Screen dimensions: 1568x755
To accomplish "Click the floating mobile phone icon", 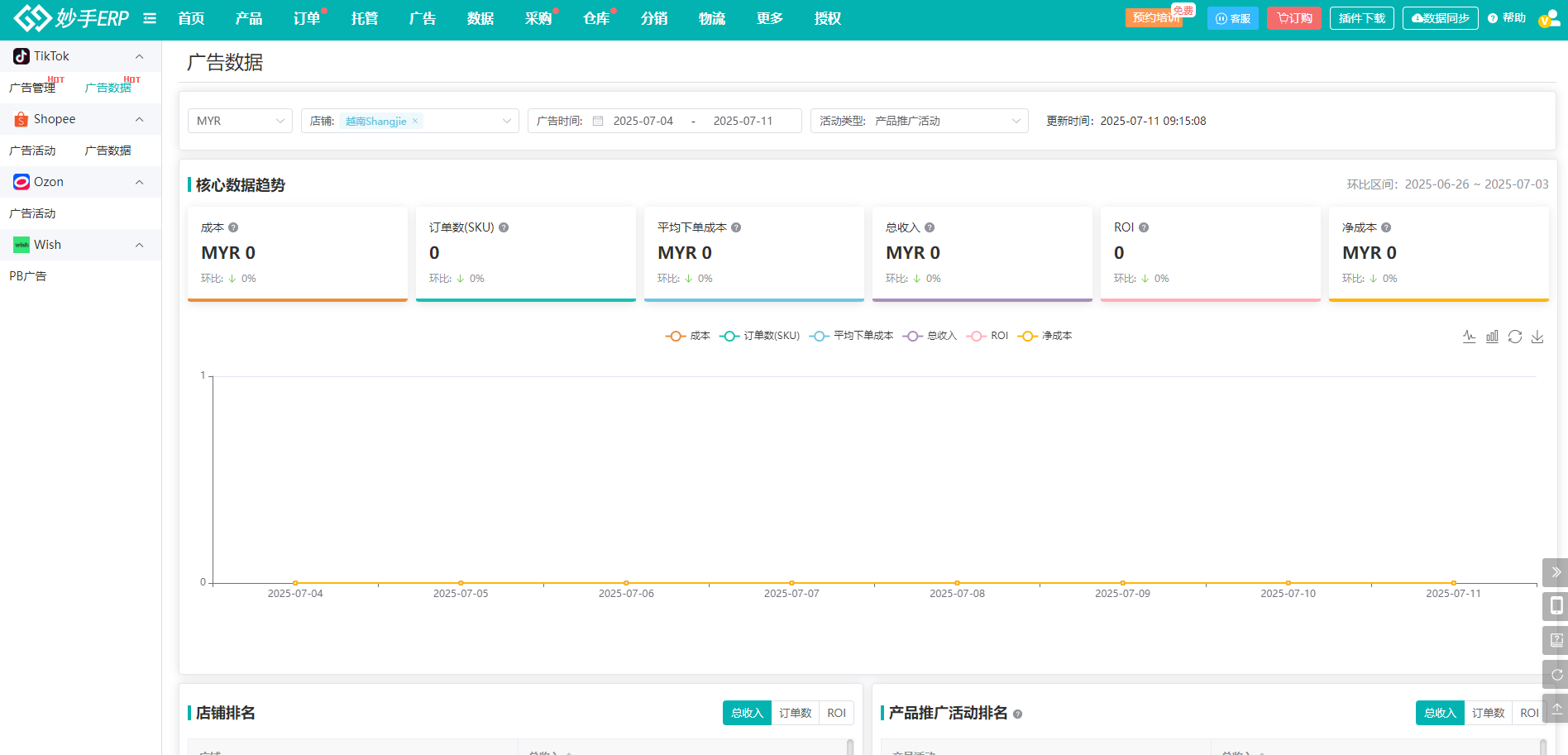I will click(1556, 606).
